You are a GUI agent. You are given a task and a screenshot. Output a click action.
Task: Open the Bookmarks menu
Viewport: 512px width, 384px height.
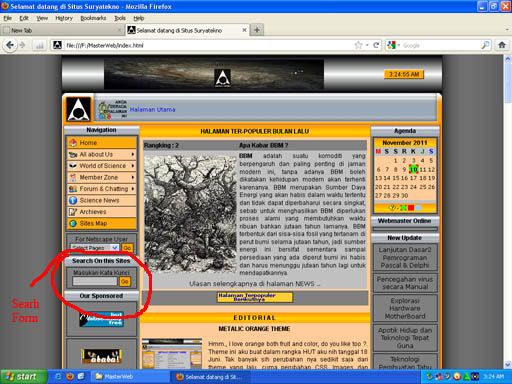(x=93, y=18)
